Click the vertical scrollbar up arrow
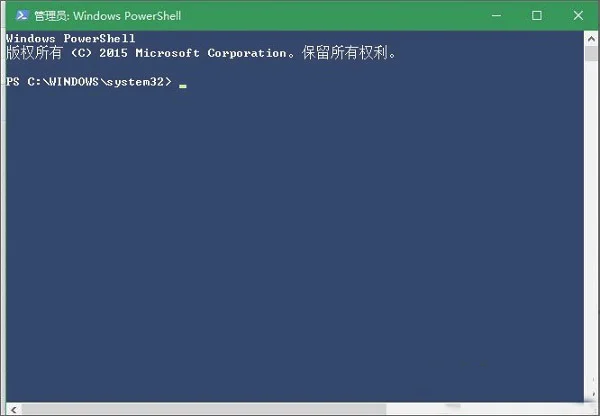This screenshot has width=600, height=416. [591, 39]
